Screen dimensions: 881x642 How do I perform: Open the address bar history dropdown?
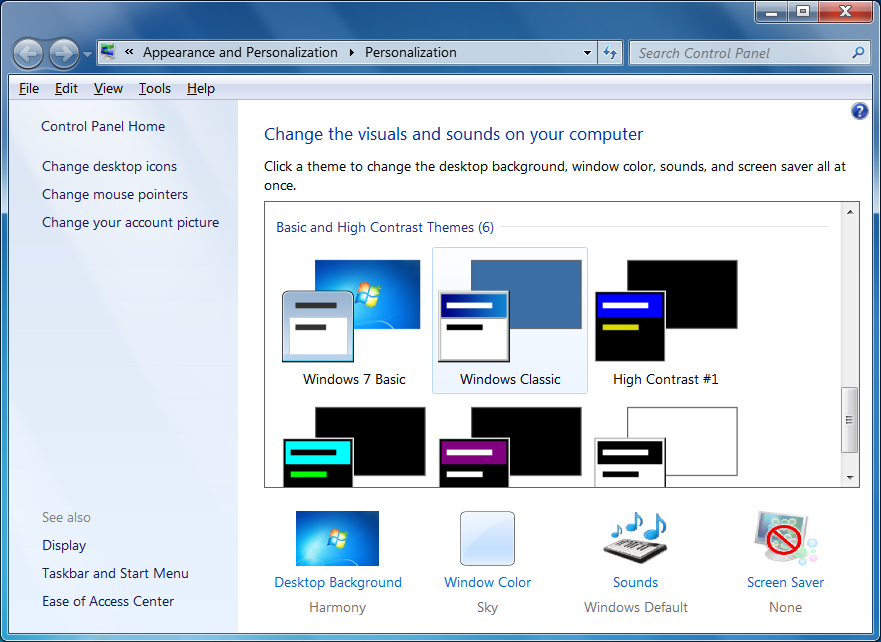587,53
